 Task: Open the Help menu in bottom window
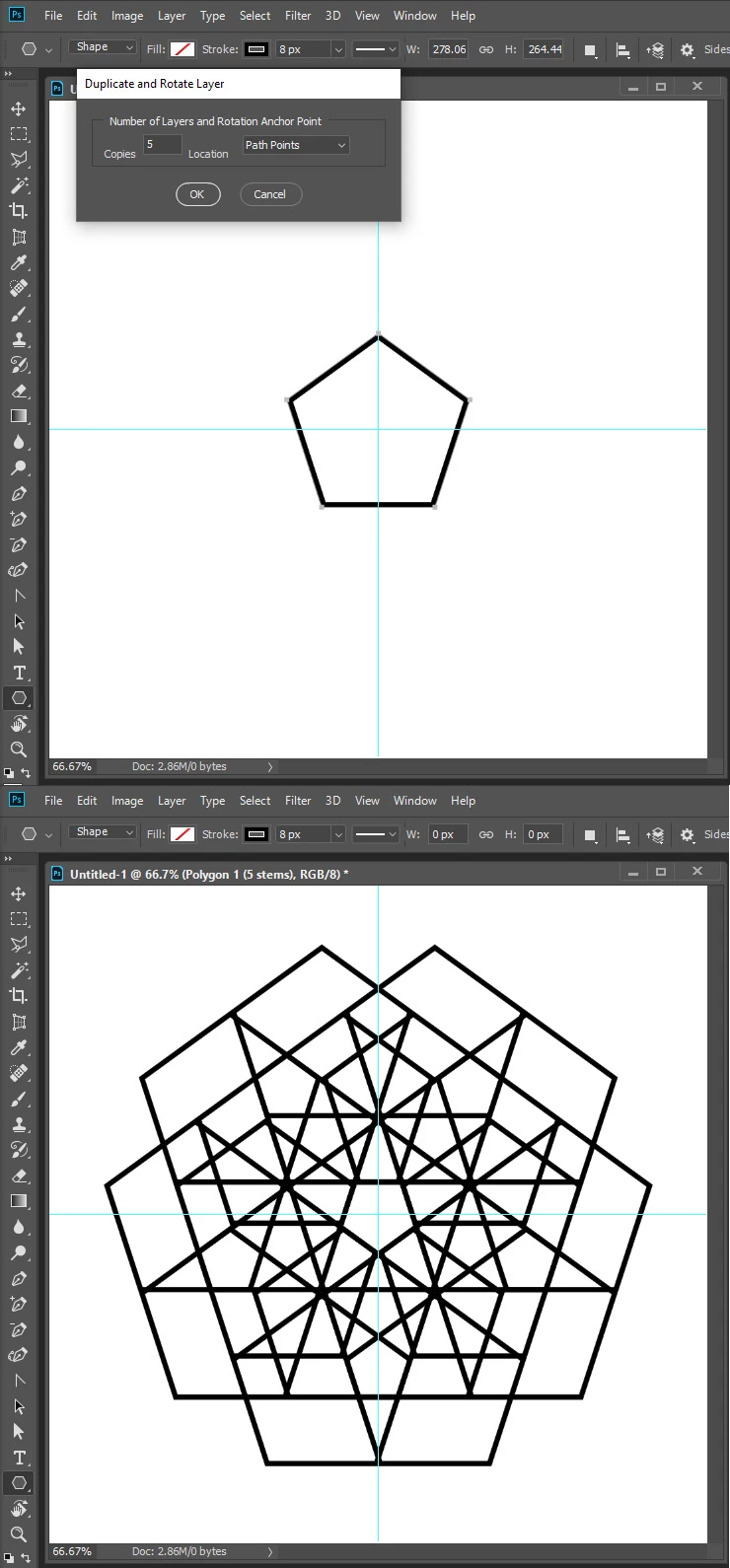point(464,801)
